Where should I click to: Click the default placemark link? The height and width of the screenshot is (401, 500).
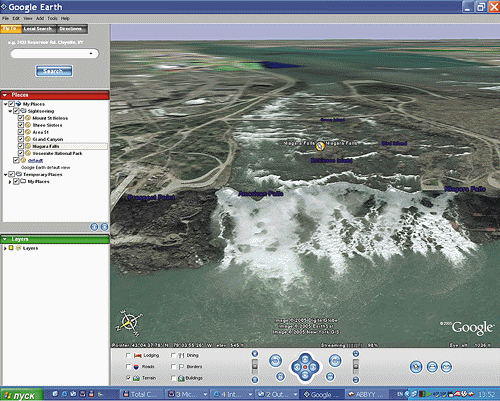35,160
